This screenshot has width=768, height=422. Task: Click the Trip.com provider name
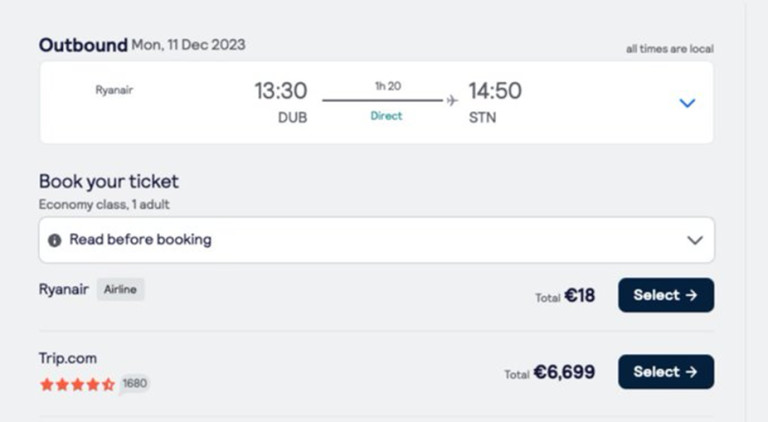pyautogui.click(x=68, y=358)
